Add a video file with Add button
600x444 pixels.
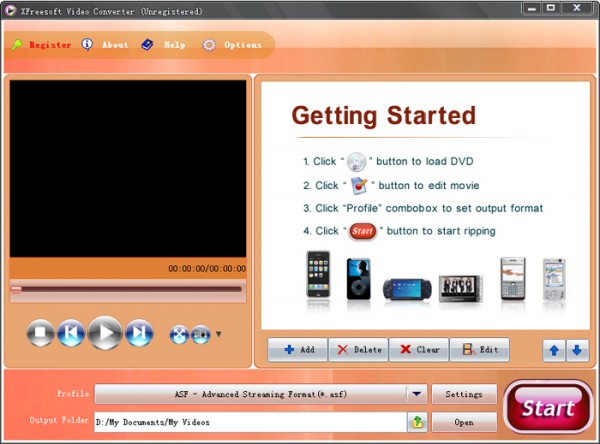click(297, 349)
